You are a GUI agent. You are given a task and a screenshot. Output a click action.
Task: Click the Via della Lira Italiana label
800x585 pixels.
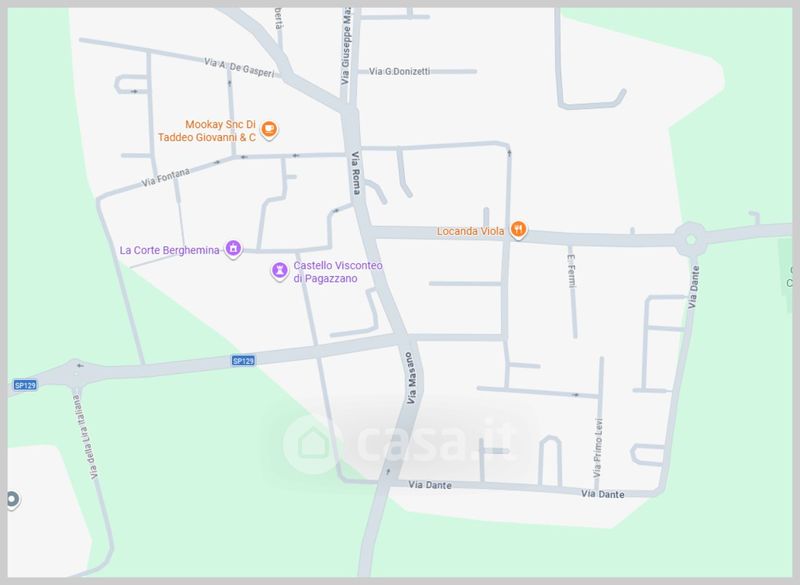click(x=85, y=437)
